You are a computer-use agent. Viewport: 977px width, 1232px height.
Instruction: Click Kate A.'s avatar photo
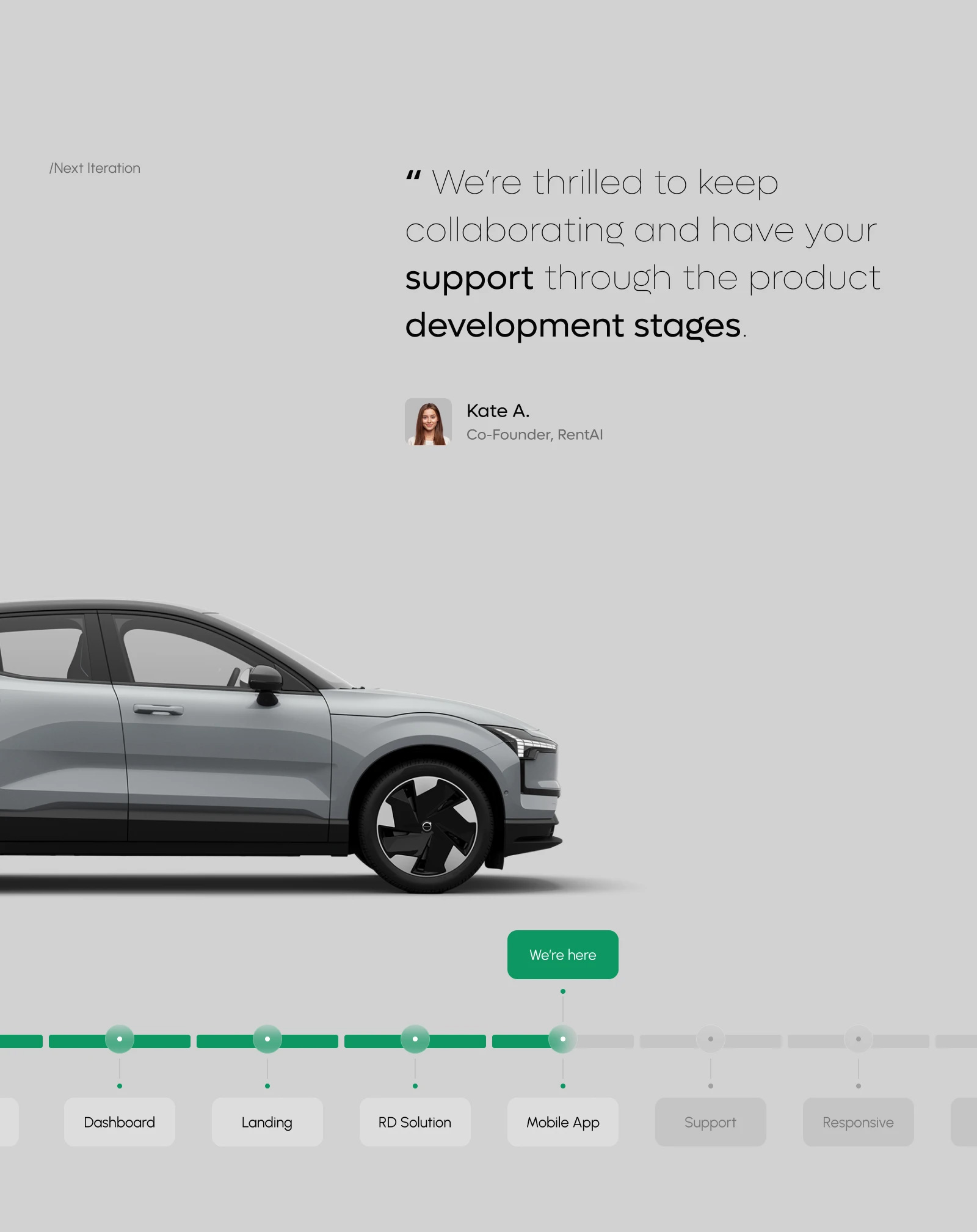coord(428,422)
